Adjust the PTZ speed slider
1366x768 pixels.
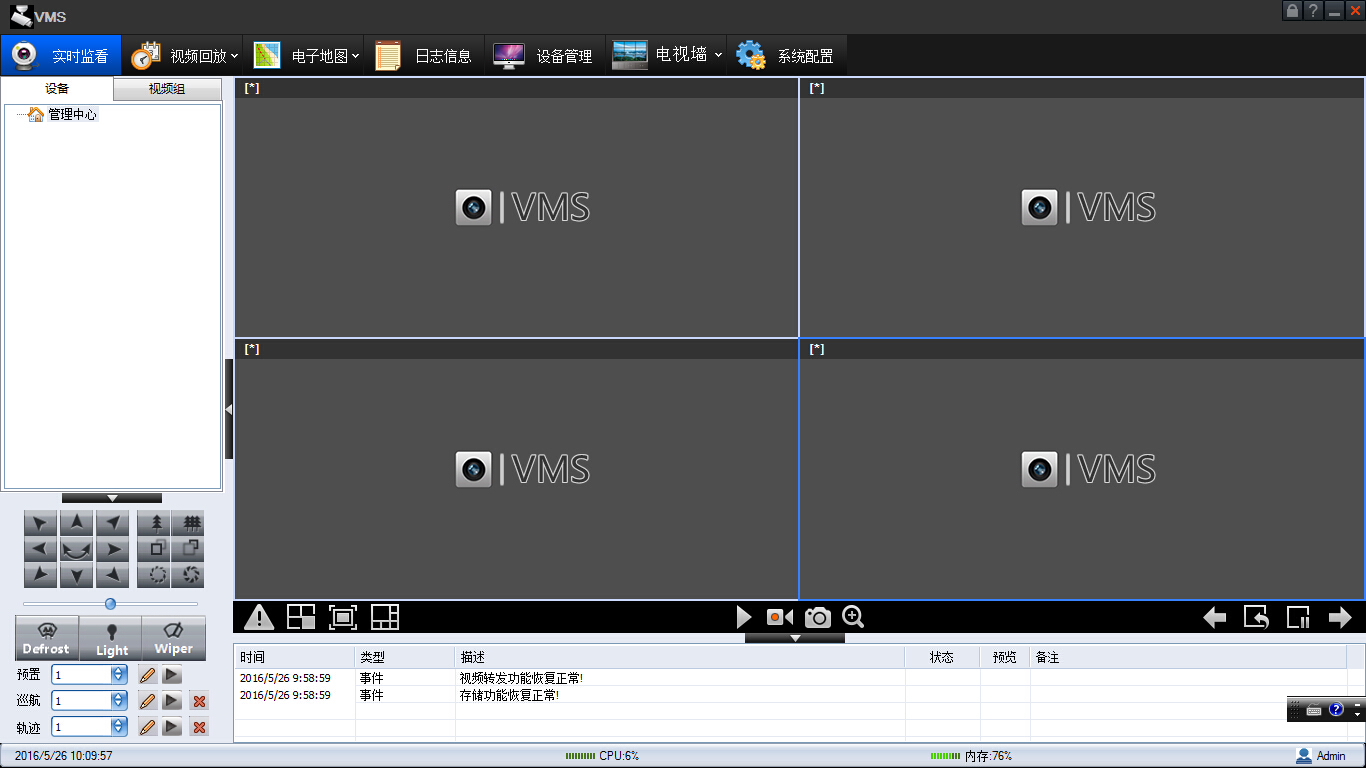pyautogui.click(x=110, y=604)
